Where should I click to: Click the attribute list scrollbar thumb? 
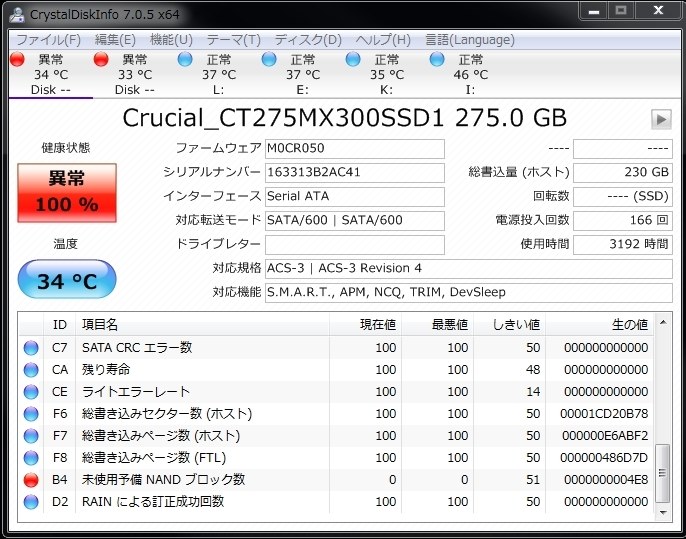pyautogui.click(x=663, y=473)
